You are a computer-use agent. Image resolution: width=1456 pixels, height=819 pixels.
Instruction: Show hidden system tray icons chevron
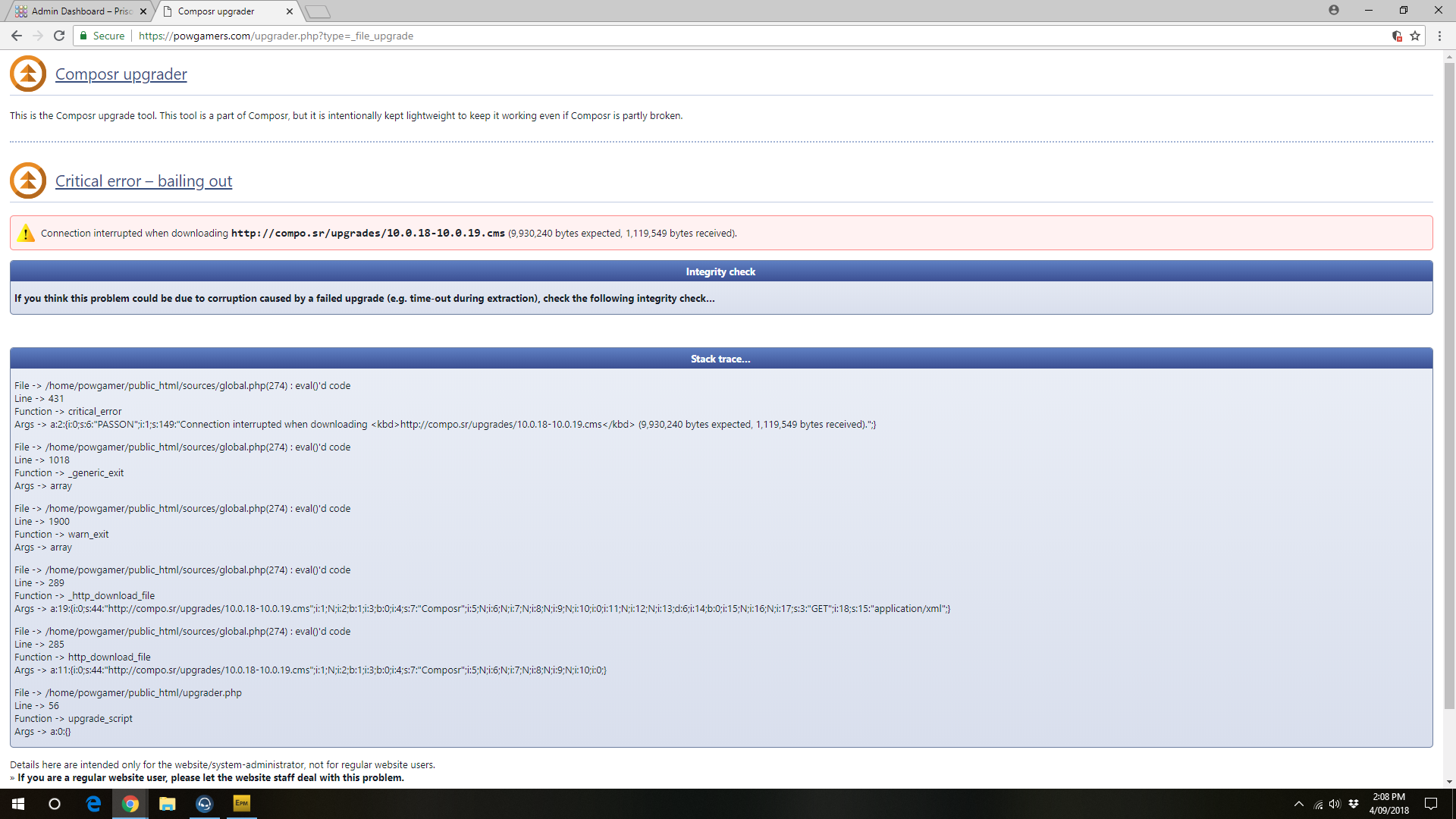pyautogui.click(x=1299, y=804)
